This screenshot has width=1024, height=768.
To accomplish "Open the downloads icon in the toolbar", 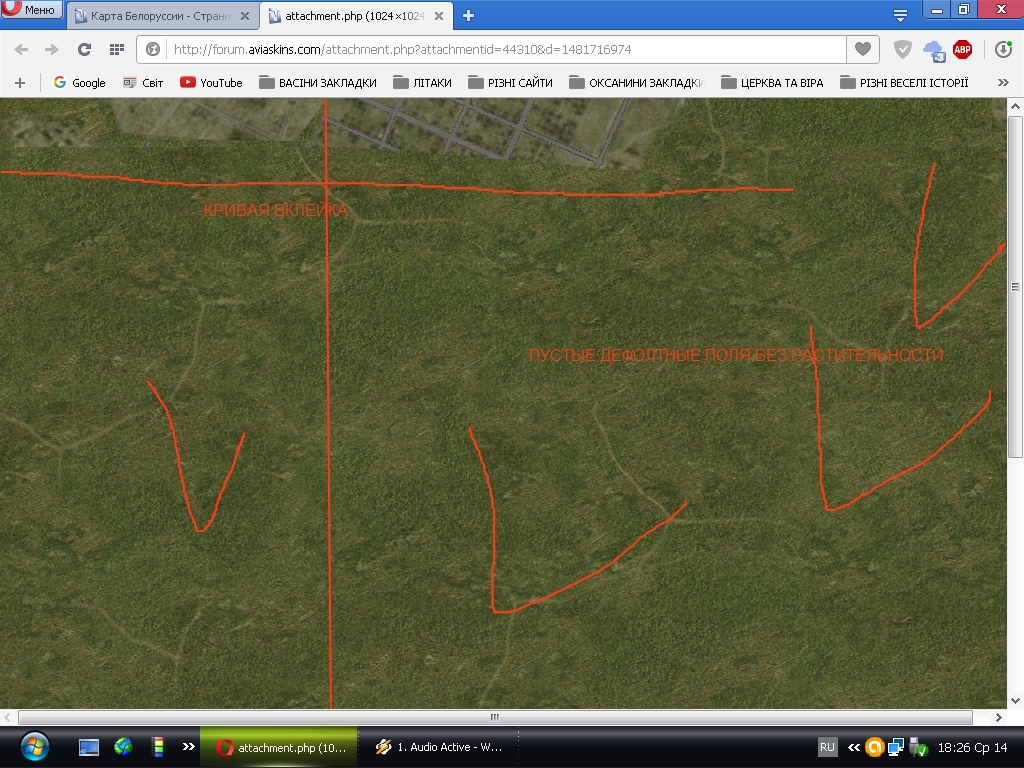I will click(1004, 50).
